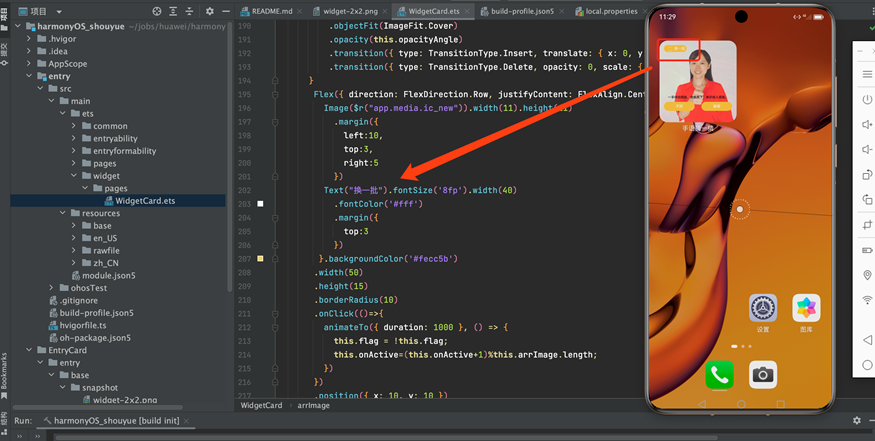Click emulator Wi-Fi network icon
Screen dimensions: 875x441
[867, 300]
